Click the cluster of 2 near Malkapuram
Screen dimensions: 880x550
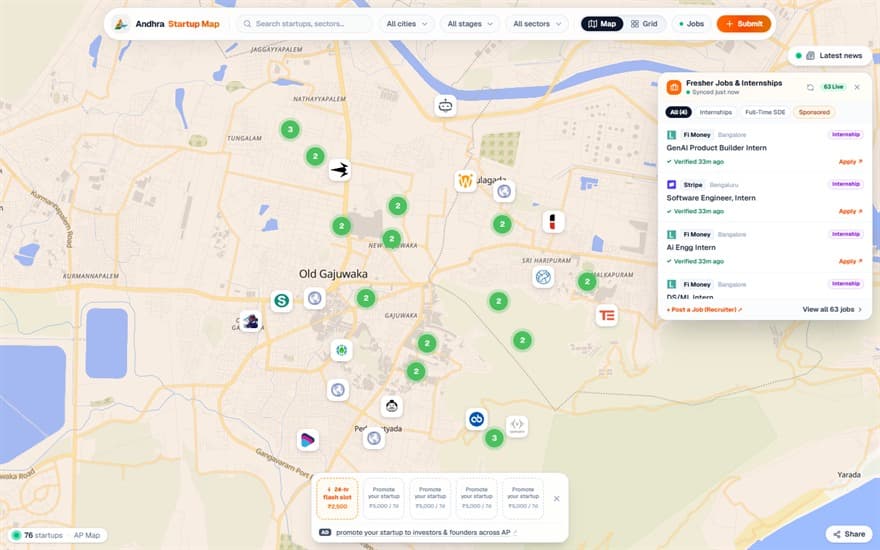click(587, 282)
